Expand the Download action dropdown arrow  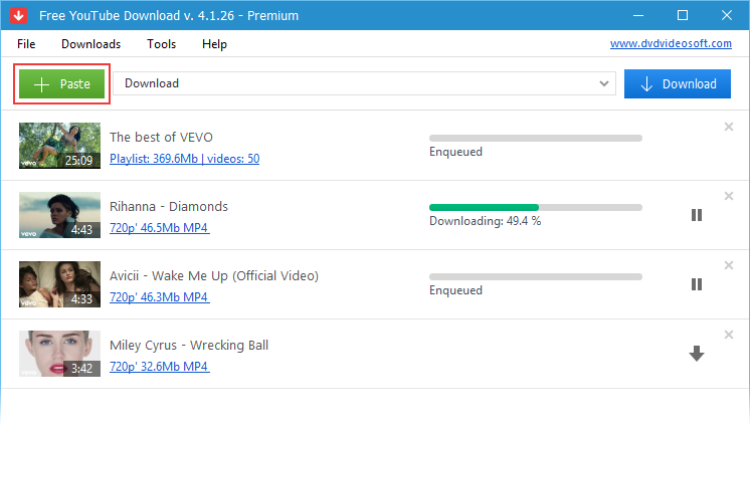tap(604, 84)
